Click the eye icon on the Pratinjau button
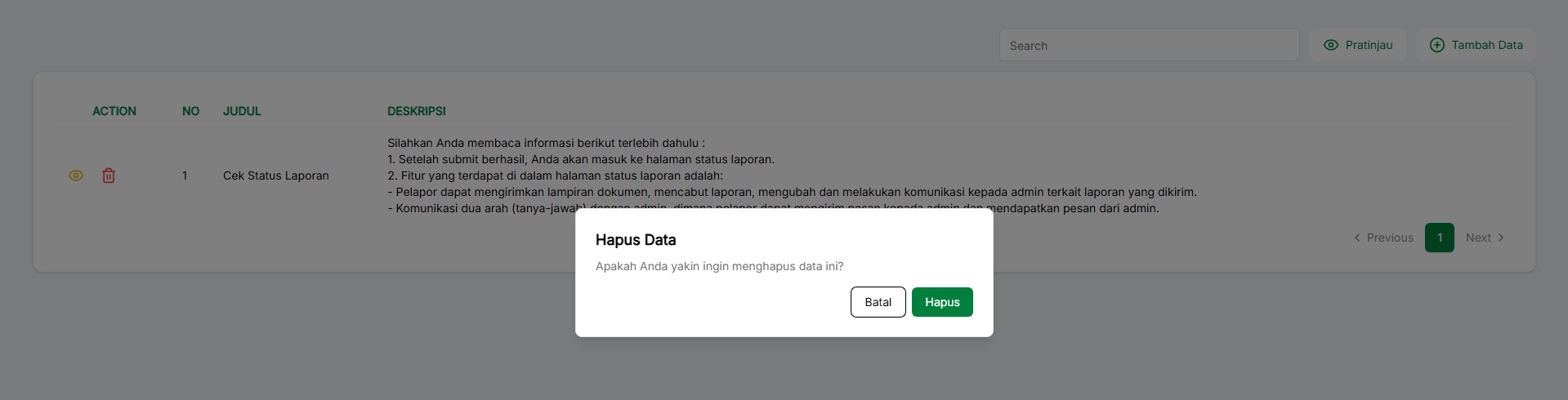 tap(1330, 45)
